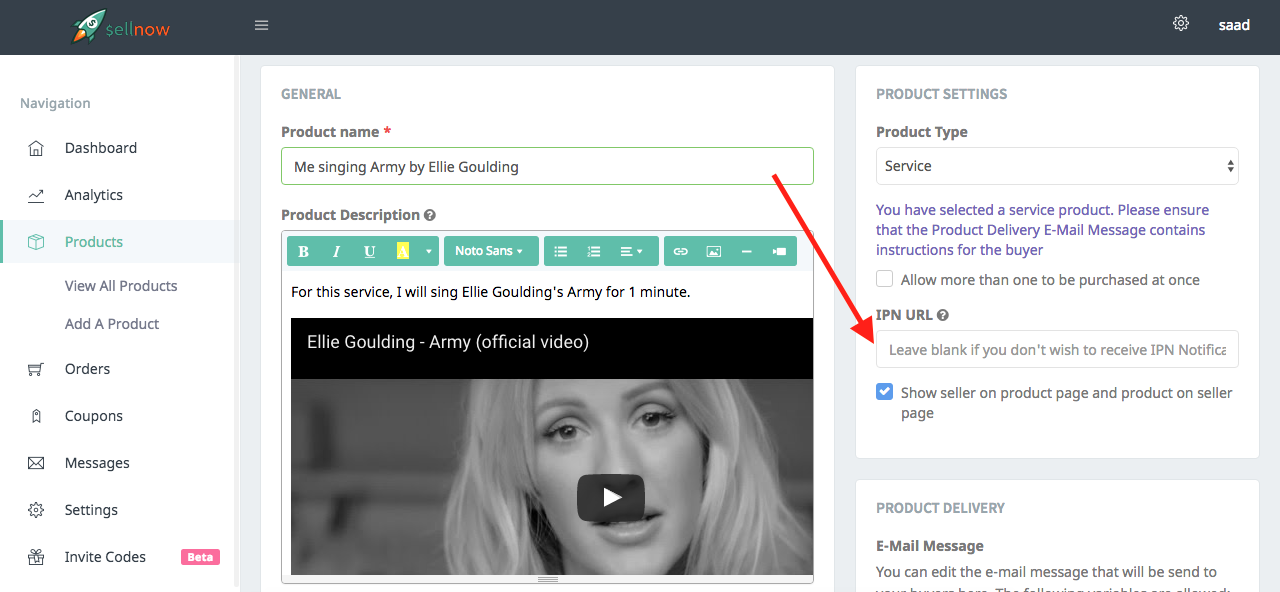Screen dimensions: 1280x592
Task: Insert a video in the editor
Action: pos(780,251)
